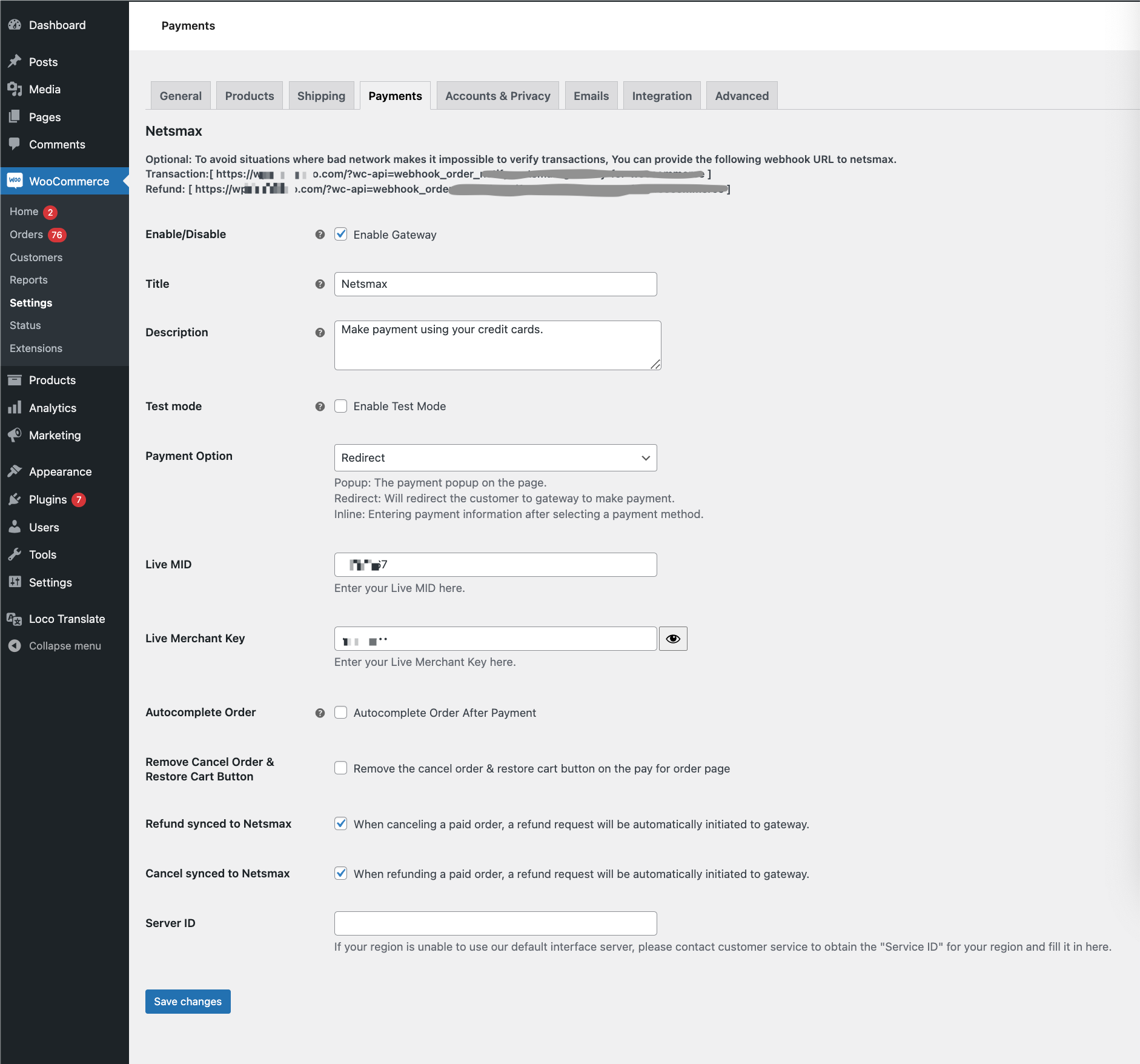Open the Status submenu link

point(25,325)
